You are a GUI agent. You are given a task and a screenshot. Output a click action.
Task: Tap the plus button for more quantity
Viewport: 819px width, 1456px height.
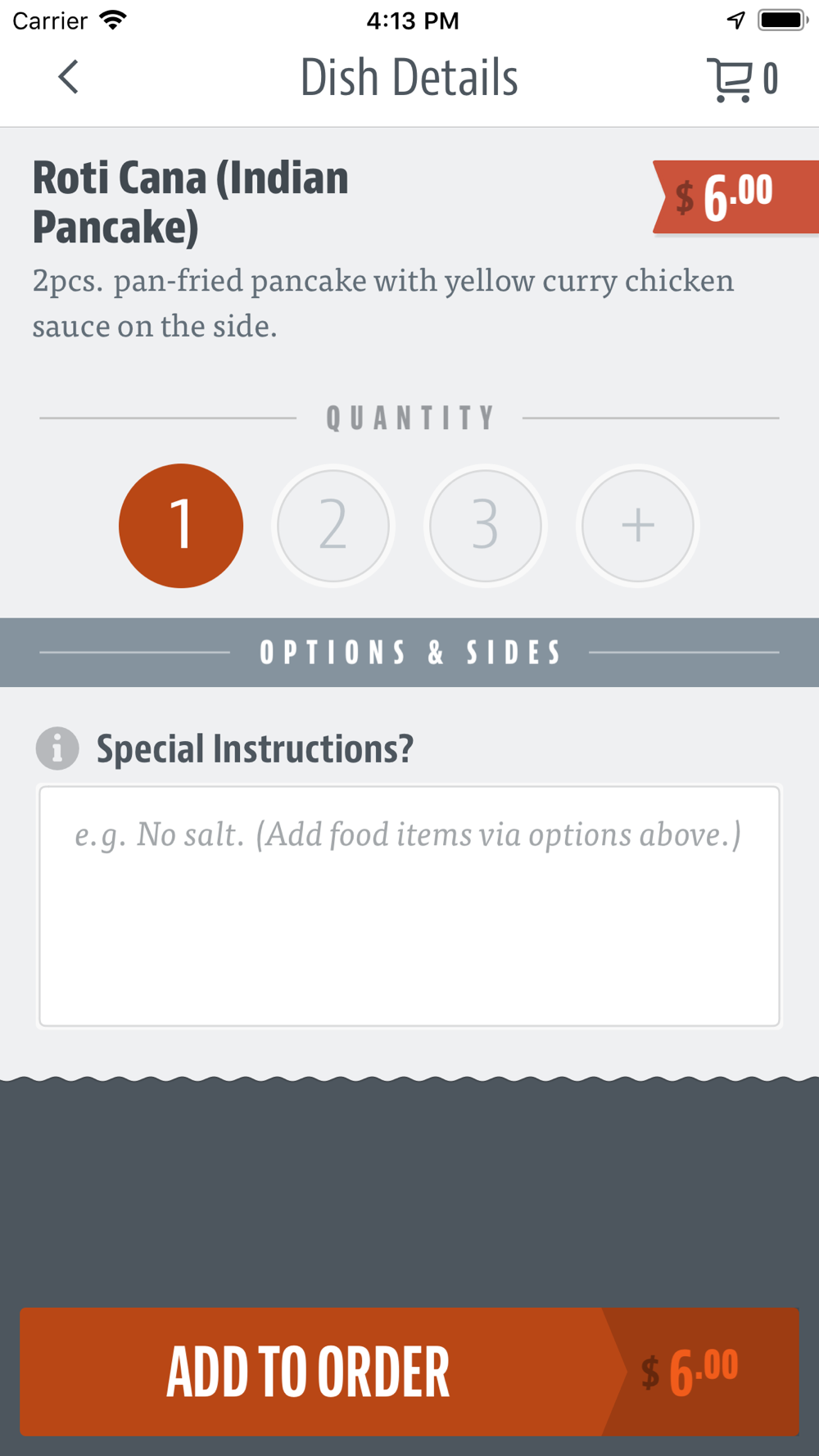coord(638,526)
